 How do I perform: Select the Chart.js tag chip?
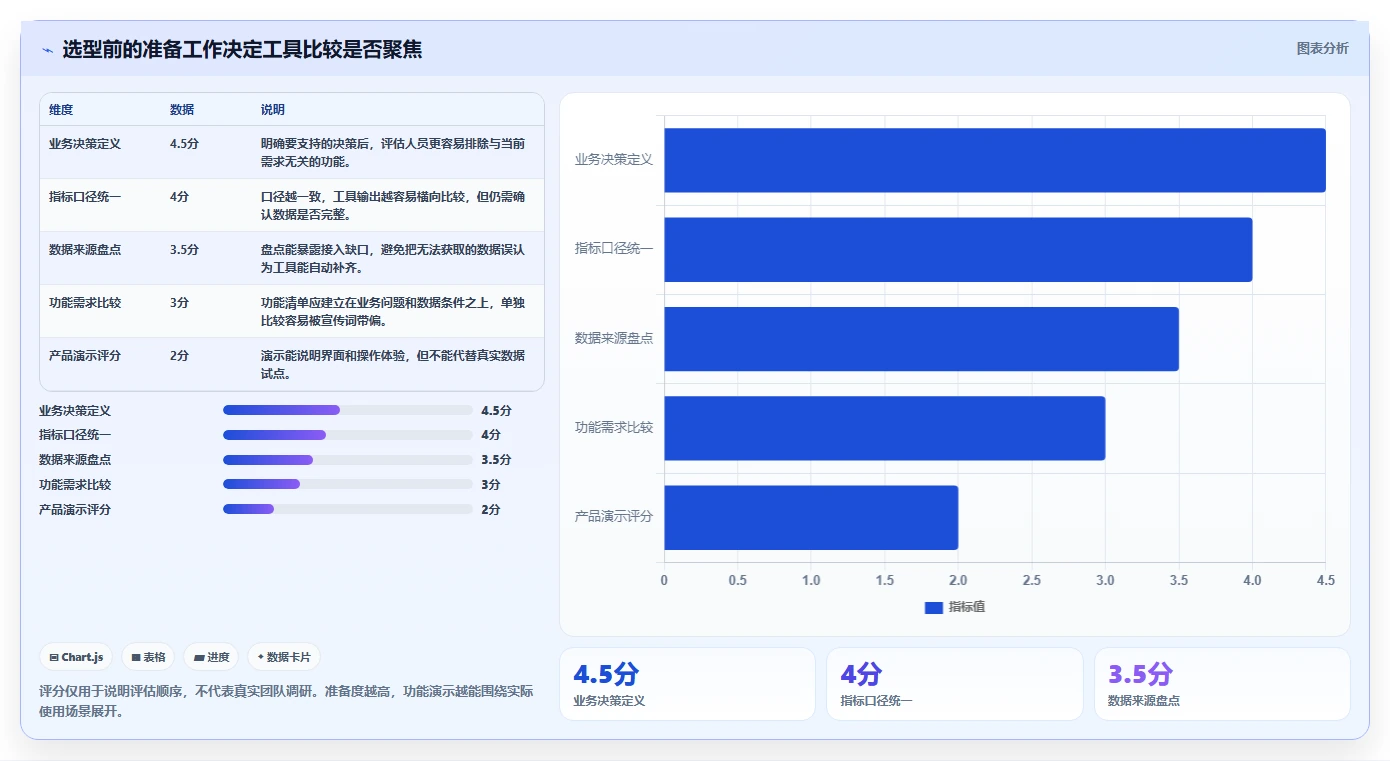tap(76, 657)
